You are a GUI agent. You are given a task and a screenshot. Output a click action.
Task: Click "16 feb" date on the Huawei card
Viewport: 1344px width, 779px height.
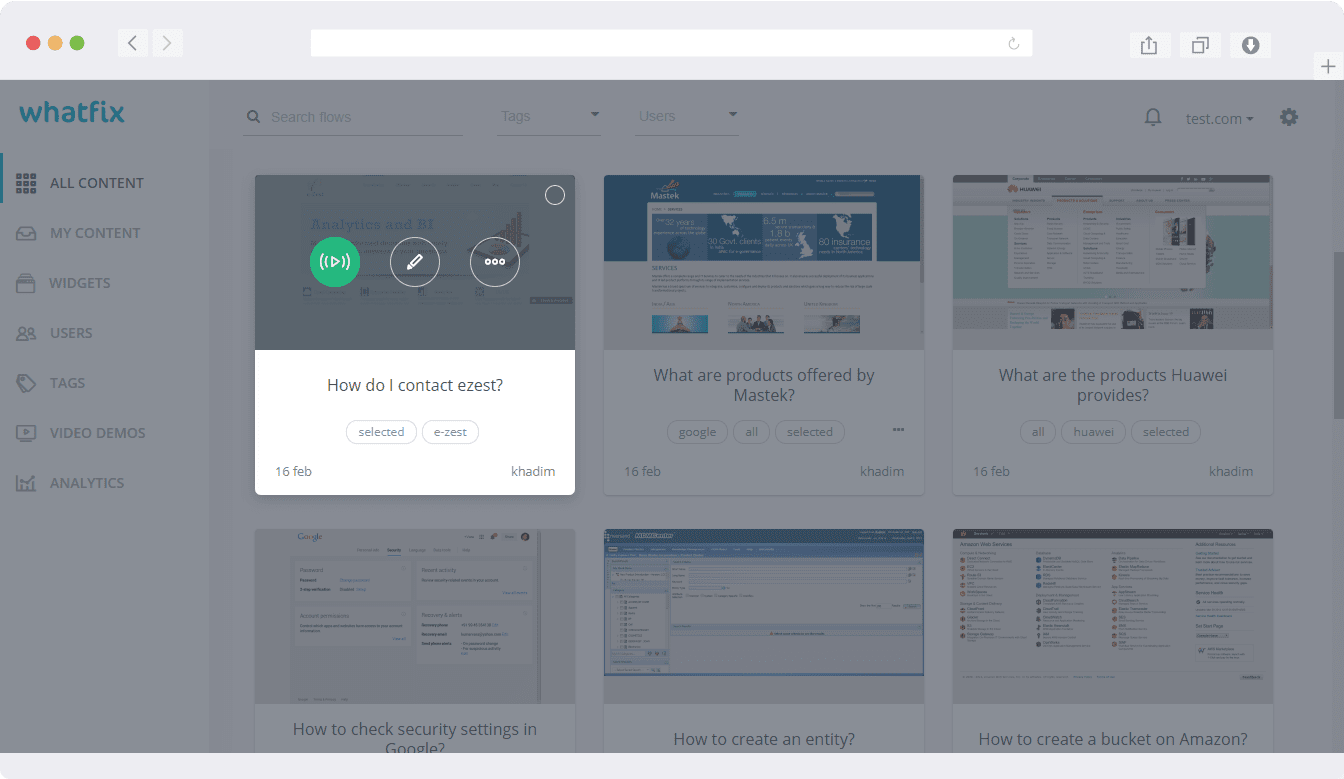coord(991,471)
